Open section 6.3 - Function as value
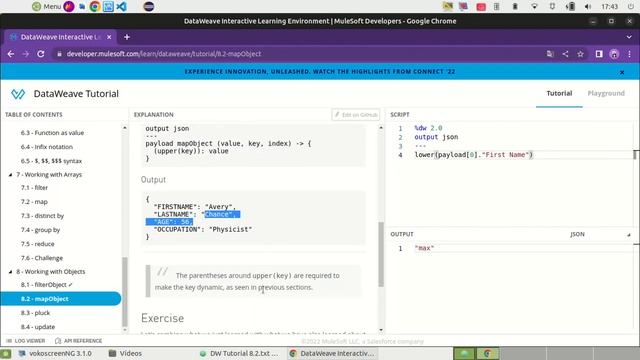Image resolution: width=640 pixels, height=360 pixels. [52, 133]
